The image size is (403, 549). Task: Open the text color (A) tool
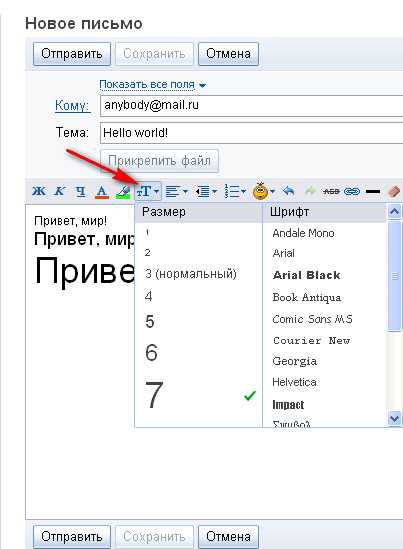(x=102, y=192)
